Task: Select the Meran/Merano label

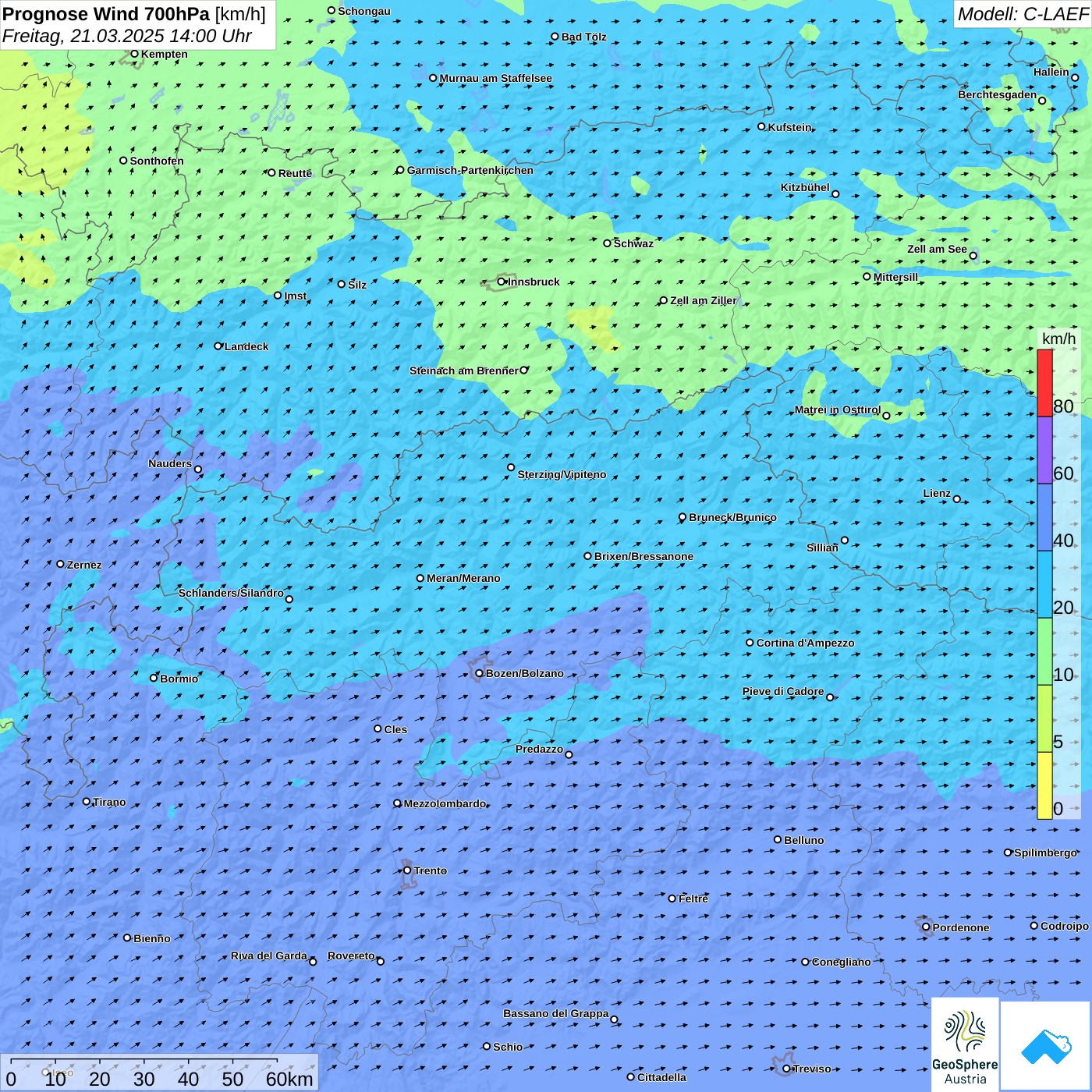Action: tap(463, 578)
